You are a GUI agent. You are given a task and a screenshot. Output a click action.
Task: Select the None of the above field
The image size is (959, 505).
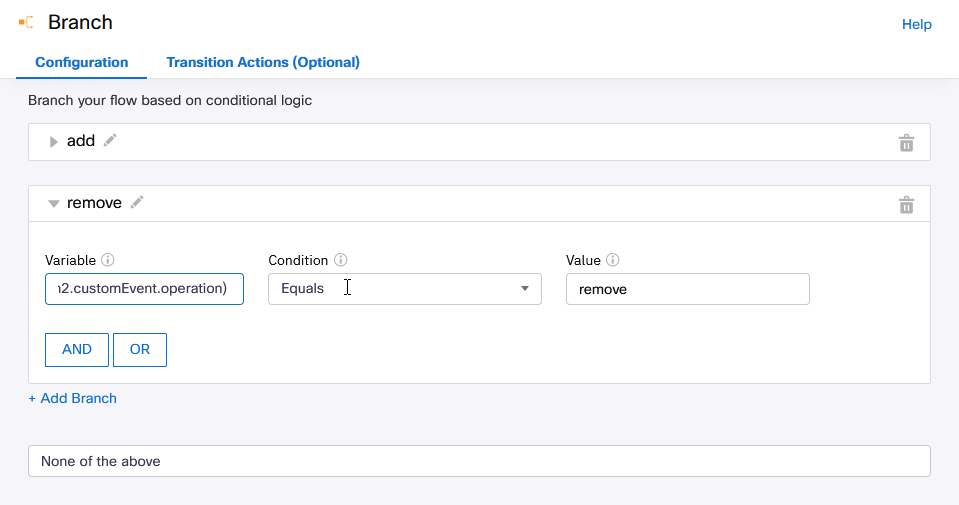click(x=479, y=461)
